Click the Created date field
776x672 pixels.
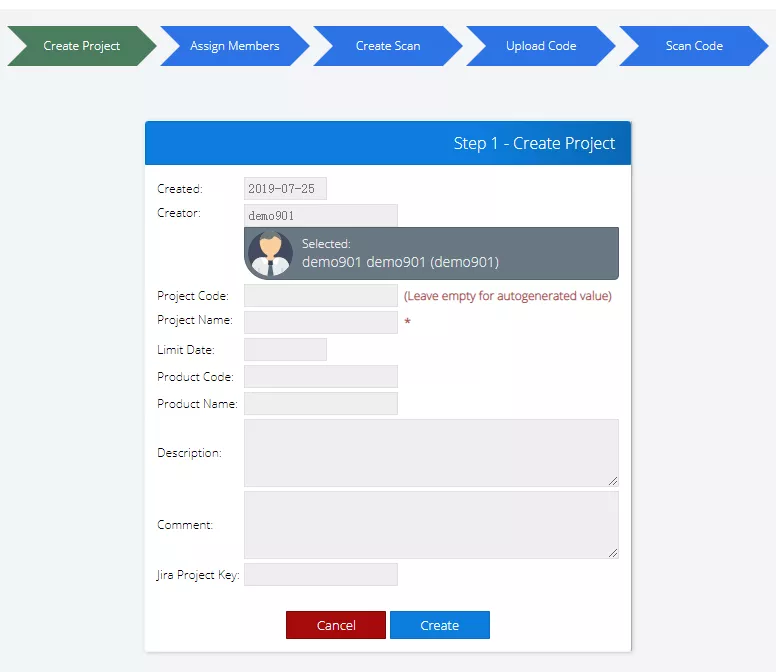285,189
